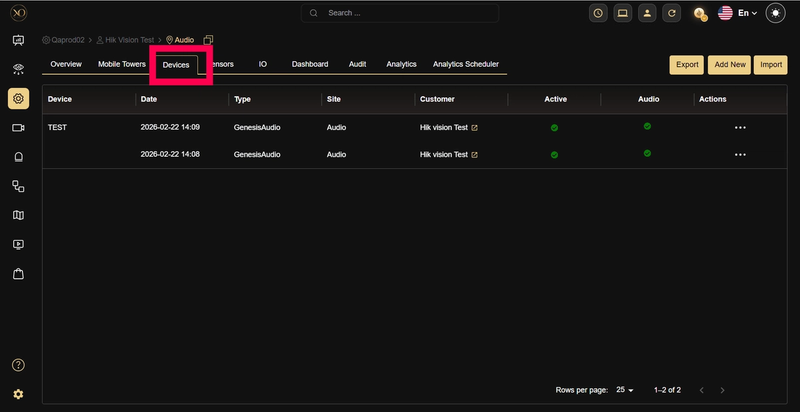Viewport: 800px width, 412px height.
Task: Open the user profile icon in the top bar
Action: [647, 13]
